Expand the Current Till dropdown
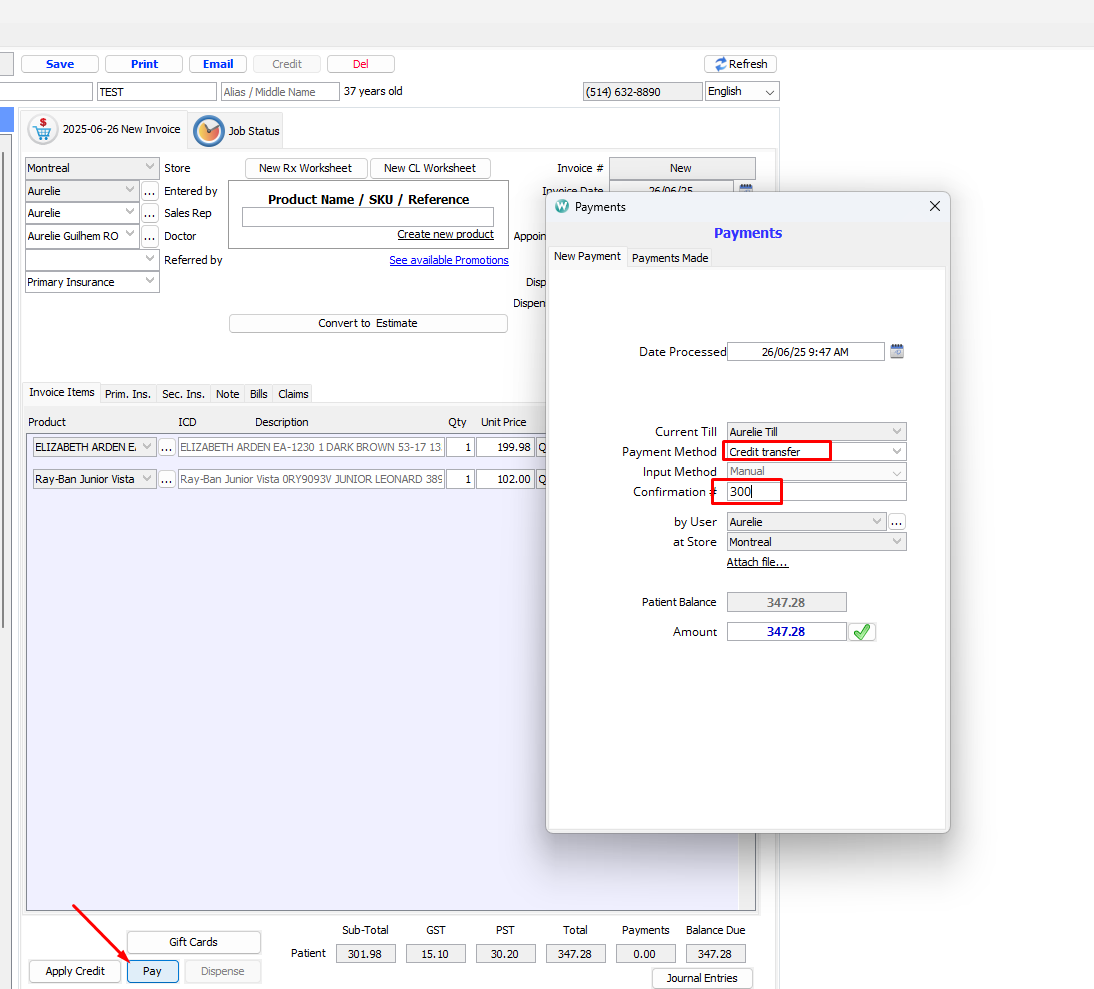The width and height of the screenshot is (1094, 989). pos(897,432)
